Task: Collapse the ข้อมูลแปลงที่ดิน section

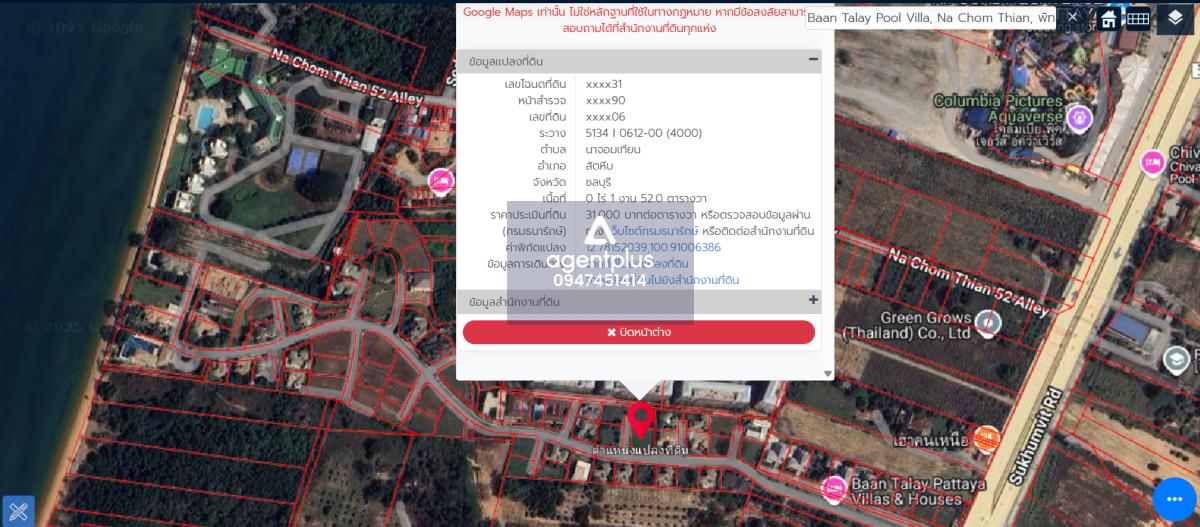Action: (813, 60)
